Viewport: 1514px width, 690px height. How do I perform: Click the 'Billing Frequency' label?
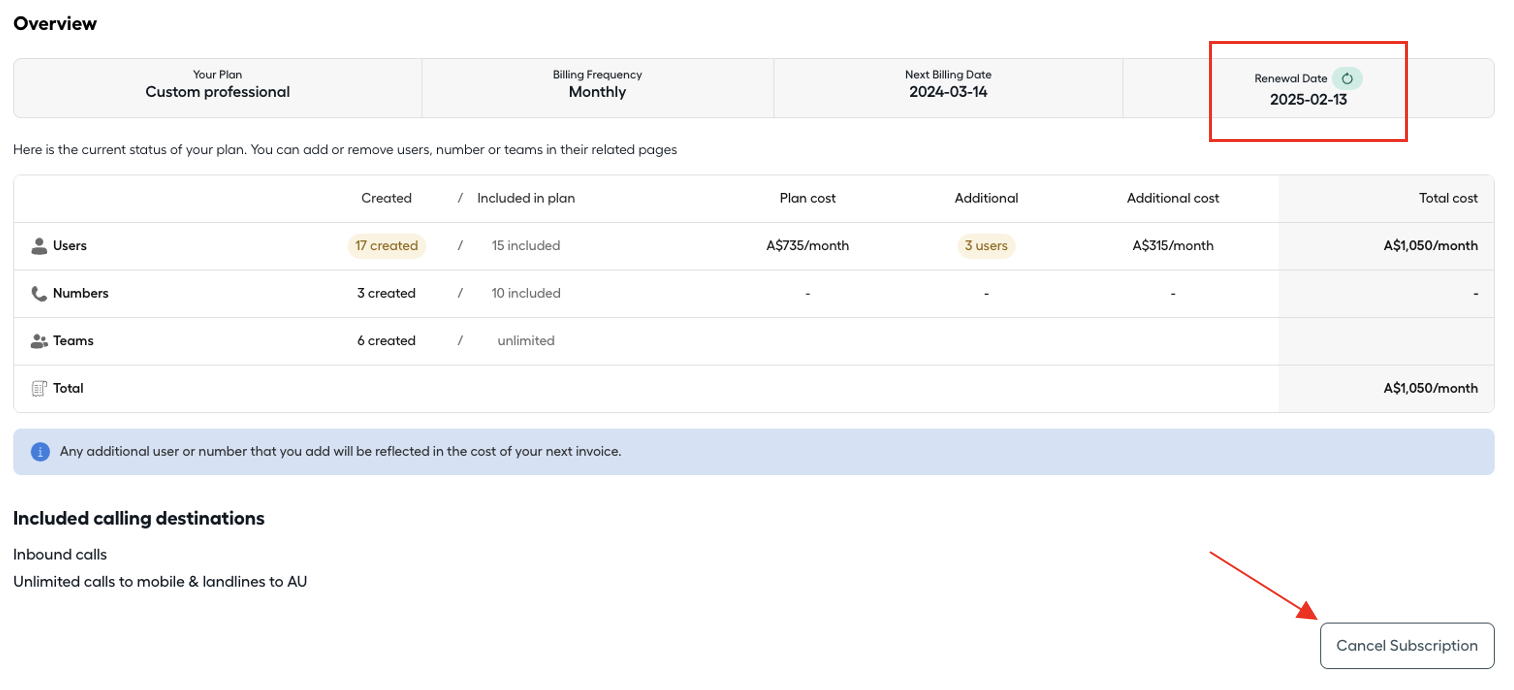point(597,74)
